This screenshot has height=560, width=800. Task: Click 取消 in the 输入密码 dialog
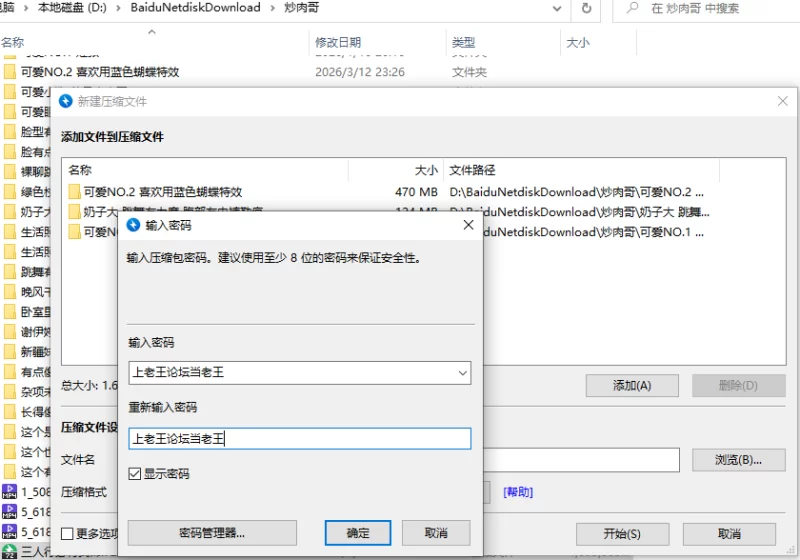436,533
